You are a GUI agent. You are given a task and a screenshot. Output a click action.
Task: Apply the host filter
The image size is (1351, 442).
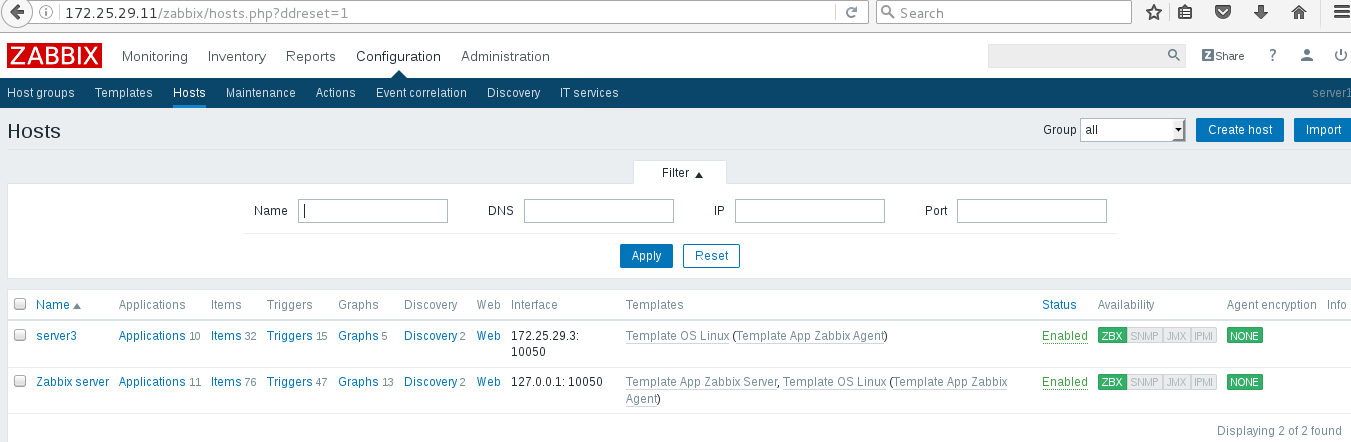(646, 256)
